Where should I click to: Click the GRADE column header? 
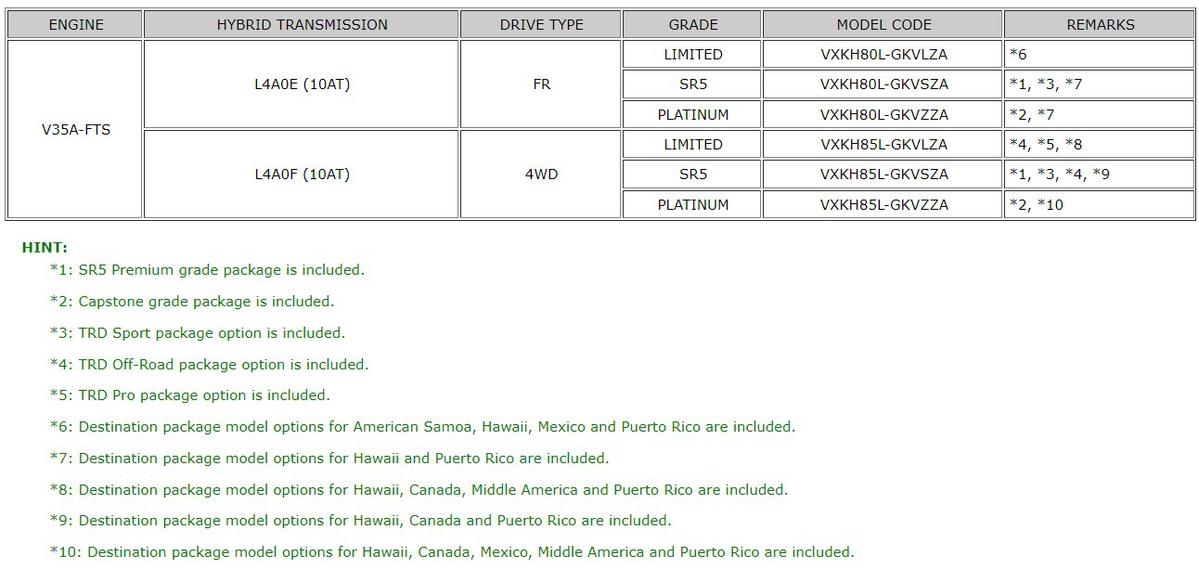pyautogui.click(x=692, y=25)
